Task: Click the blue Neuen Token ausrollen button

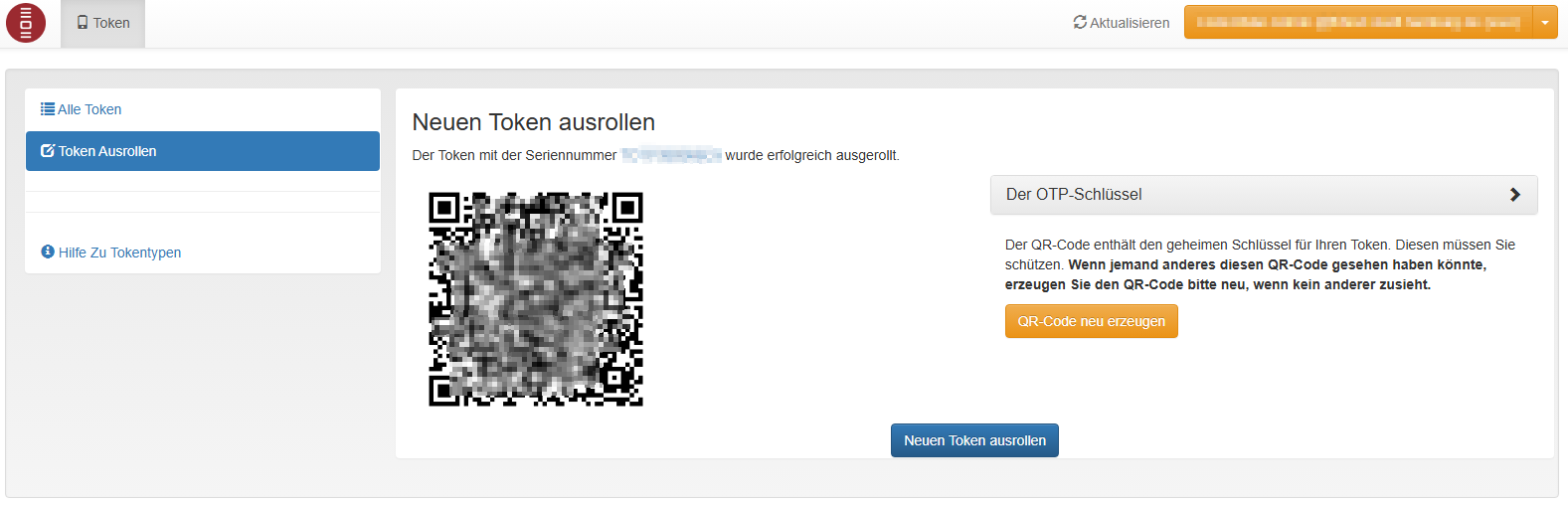Action: [974, 440]
